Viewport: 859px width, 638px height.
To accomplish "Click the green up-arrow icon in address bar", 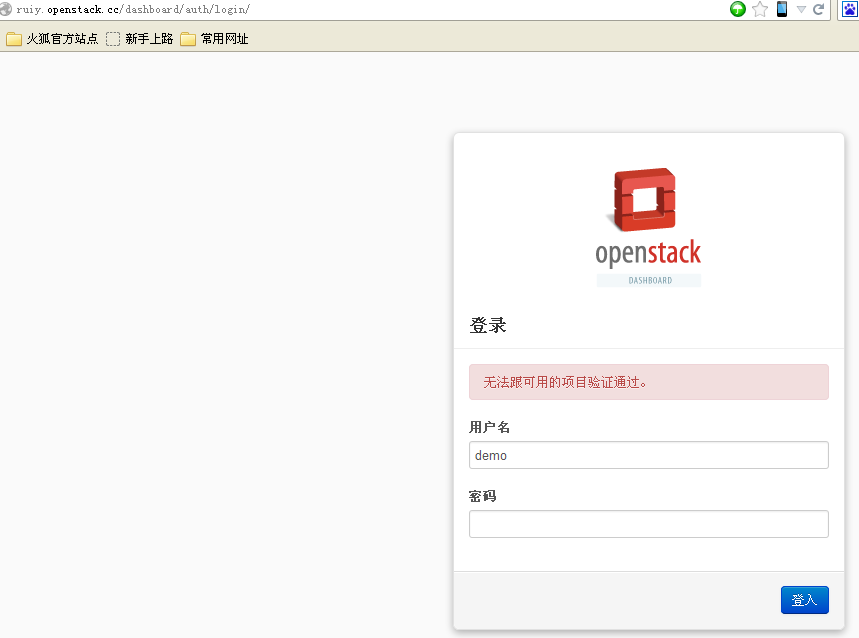I will click(738, 9).
